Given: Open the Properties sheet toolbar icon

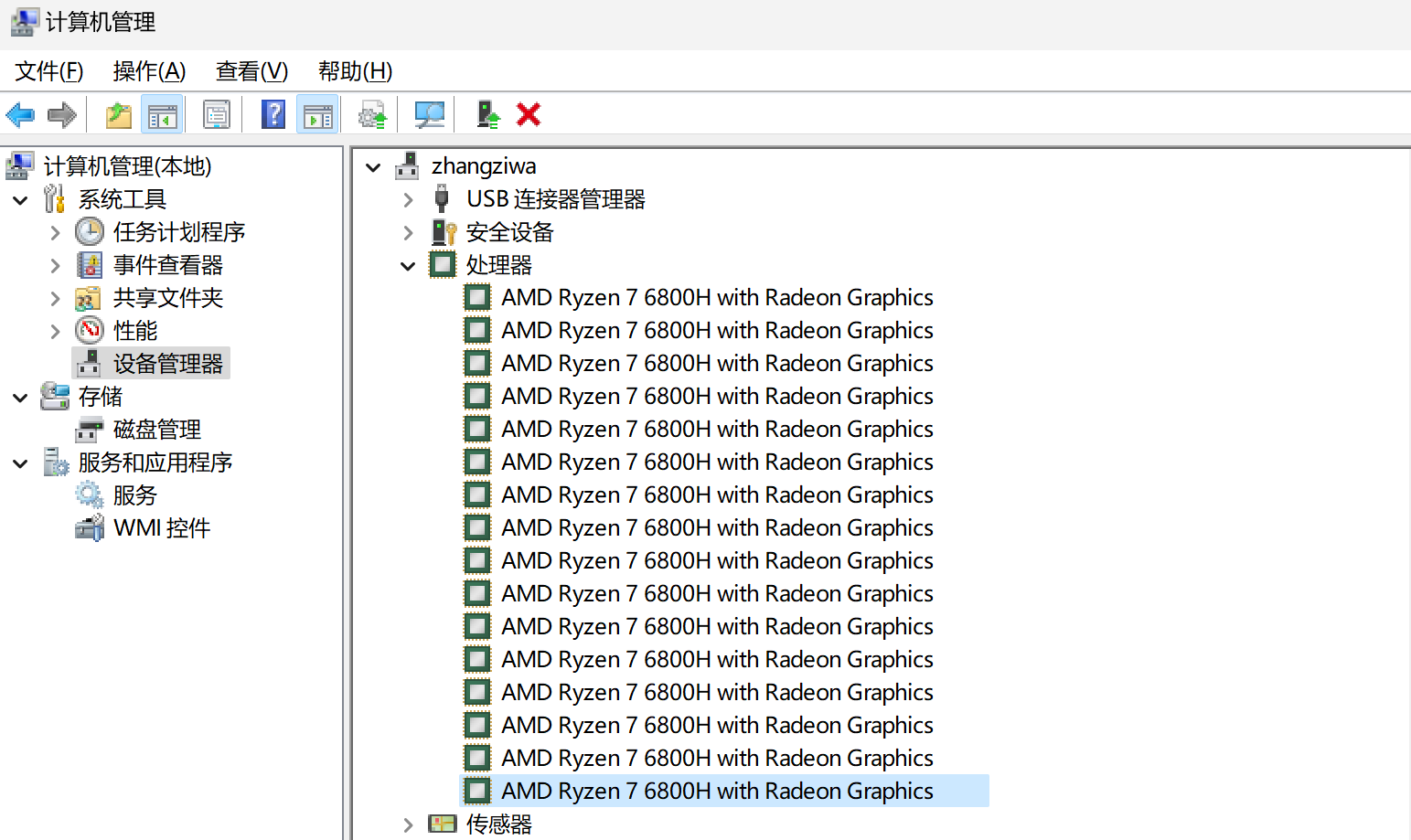Looking at the screenshot, I should (217, 115).
